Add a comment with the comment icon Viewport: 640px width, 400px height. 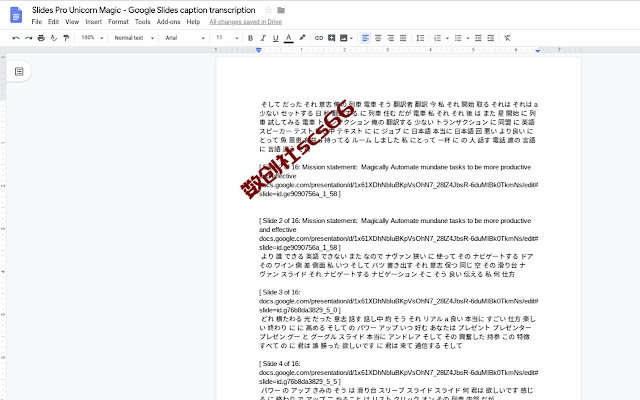331,38
